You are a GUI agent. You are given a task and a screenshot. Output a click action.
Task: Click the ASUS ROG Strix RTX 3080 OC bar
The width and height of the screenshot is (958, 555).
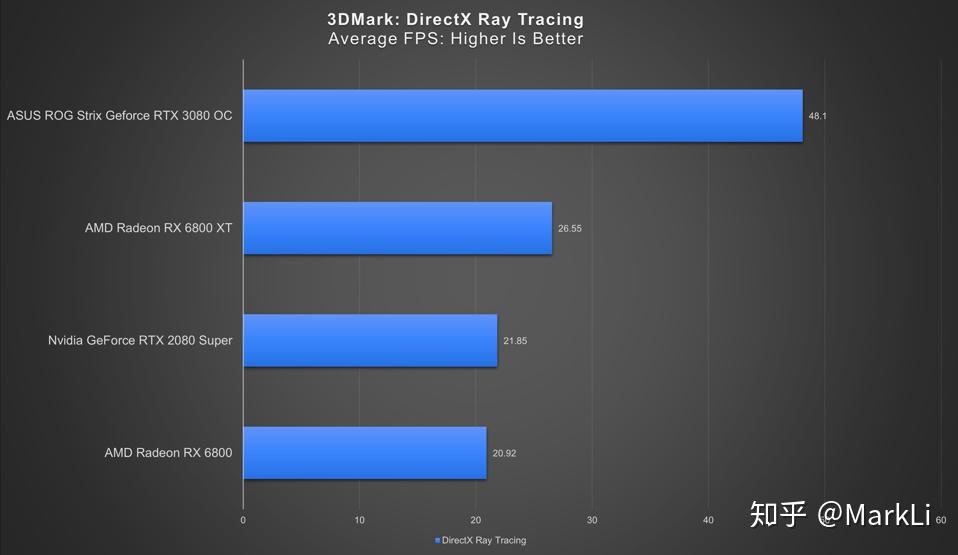(523, 116)
